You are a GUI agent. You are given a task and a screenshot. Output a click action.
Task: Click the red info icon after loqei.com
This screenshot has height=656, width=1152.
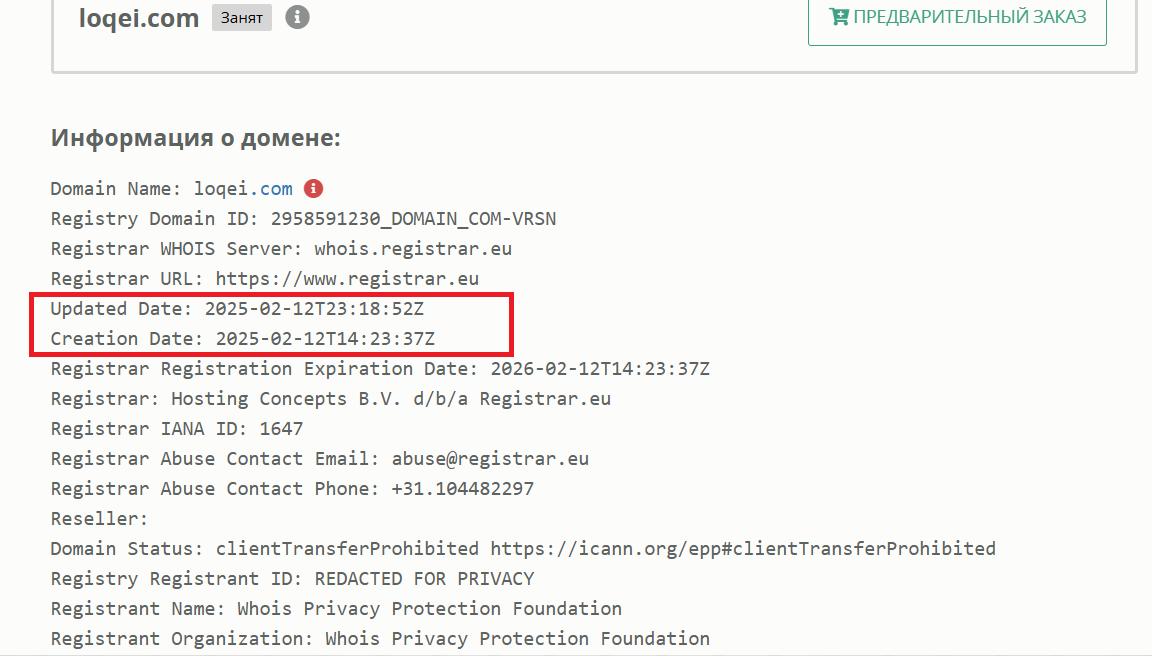coord(314,189)
